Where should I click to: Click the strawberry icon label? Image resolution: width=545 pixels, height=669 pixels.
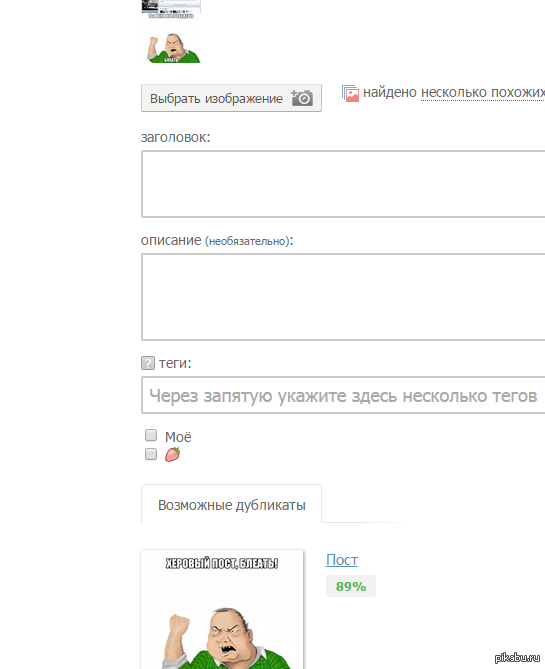(x=172, y=454)
